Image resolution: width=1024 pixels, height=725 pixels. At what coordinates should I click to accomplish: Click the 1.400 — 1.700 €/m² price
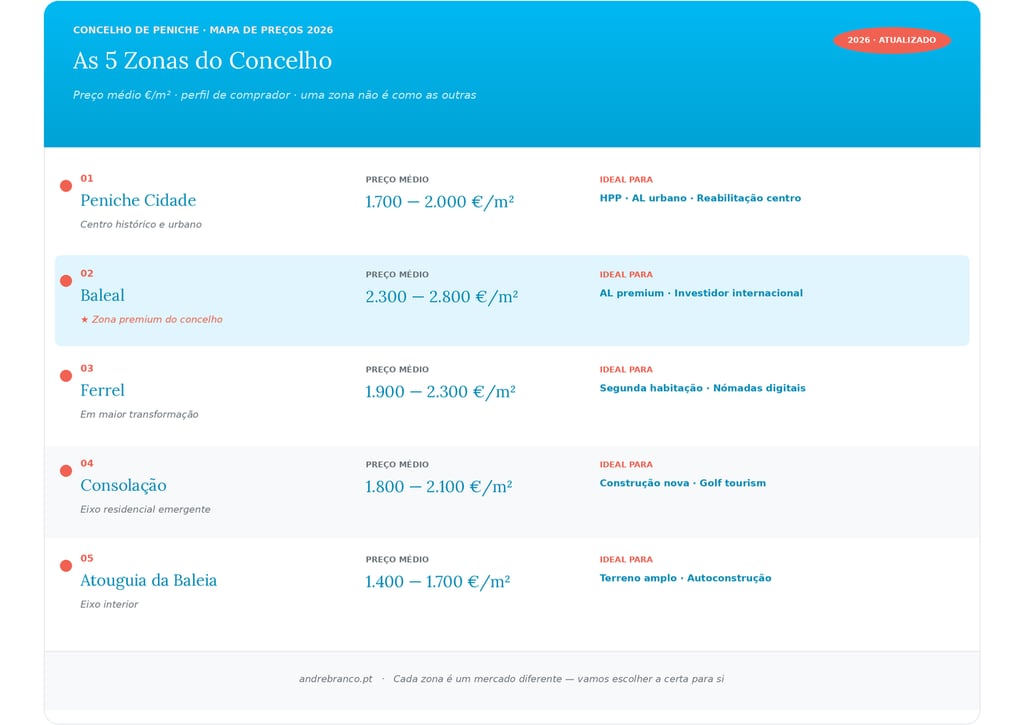(x=438, y=582)
